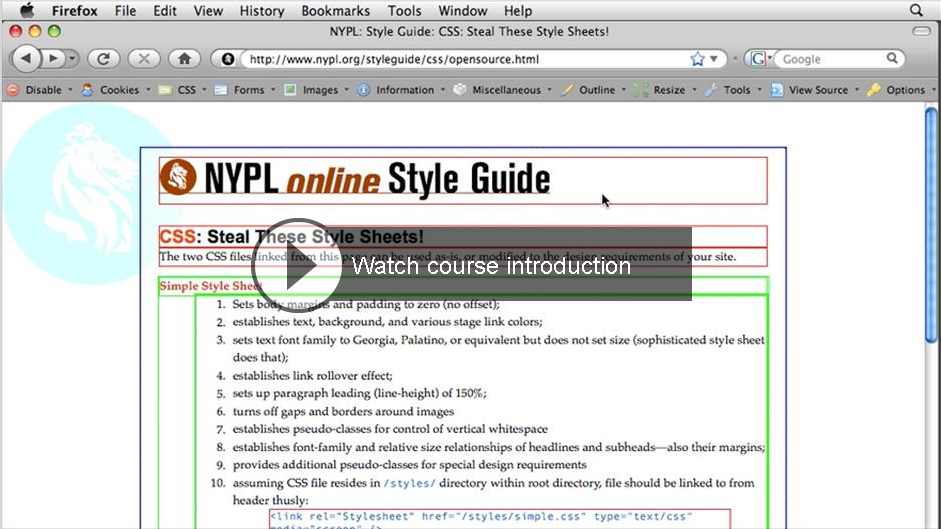The width and height of the screenshot is (941, 529).
Task: Click into the Google search field
Action: [830, 59]
